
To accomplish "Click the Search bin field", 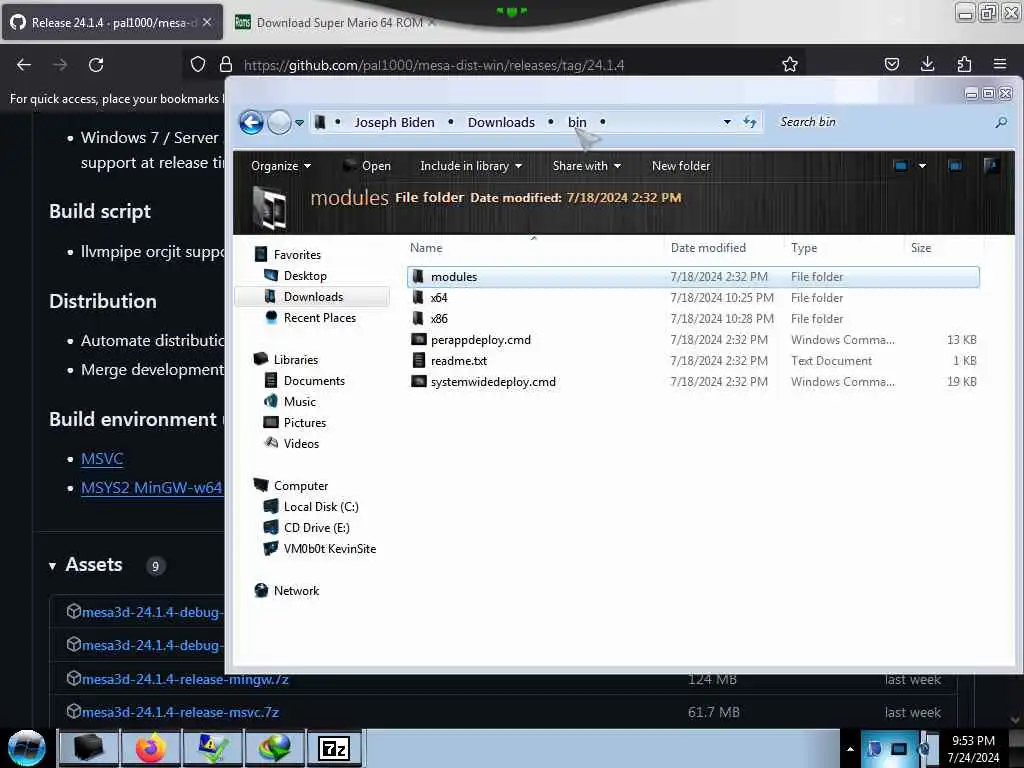I will (x=882, y=122).
